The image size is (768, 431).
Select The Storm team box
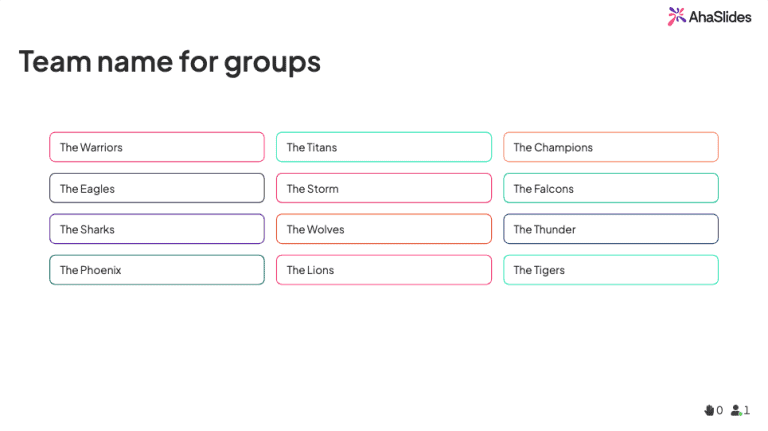coord(384,188)
